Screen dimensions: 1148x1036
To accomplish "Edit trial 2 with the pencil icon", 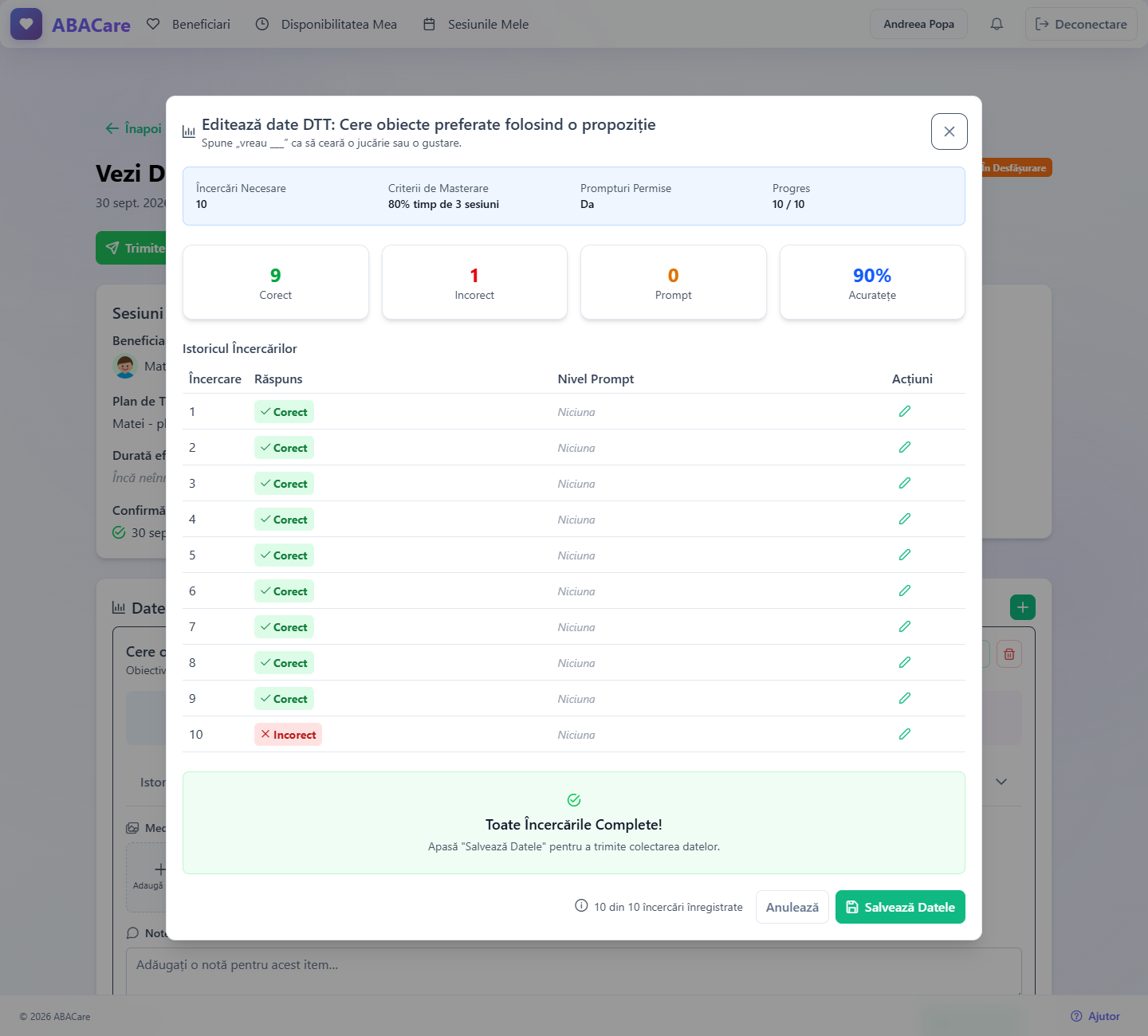I will (x=904, y=447).
